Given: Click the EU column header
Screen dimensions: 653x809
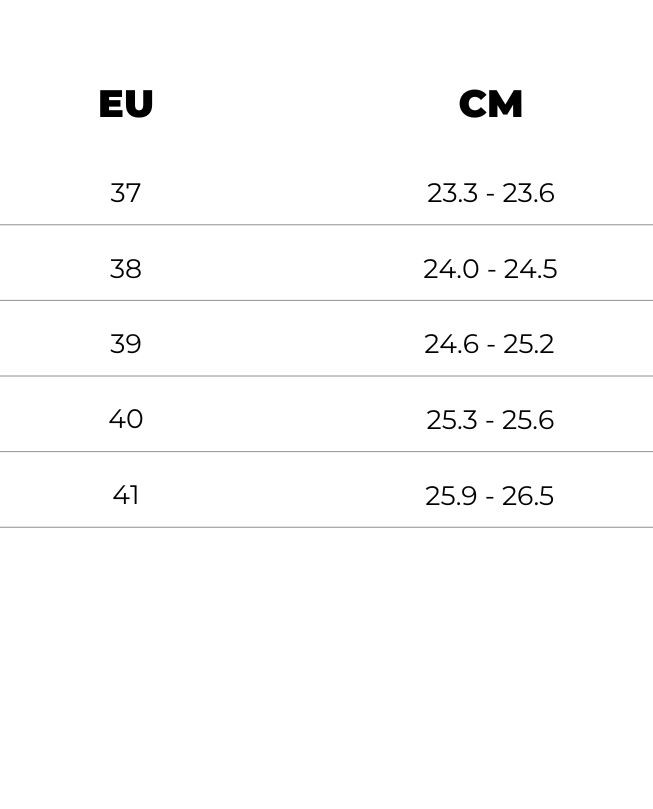Looking at the screenshot, I should (x=126, y=104).
